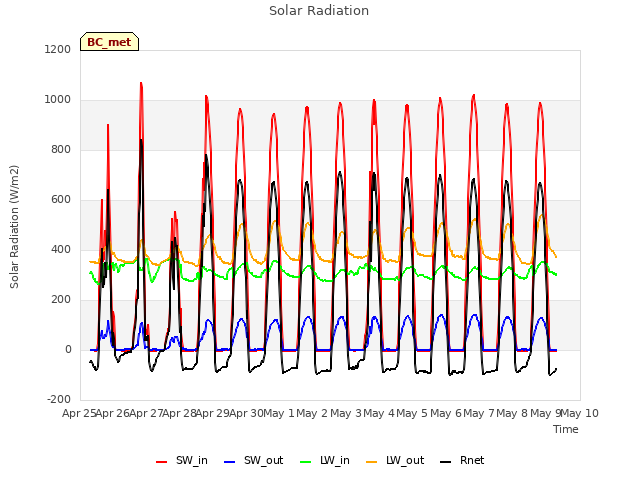Click the 0 y-axis tick label

pos(68,349)
